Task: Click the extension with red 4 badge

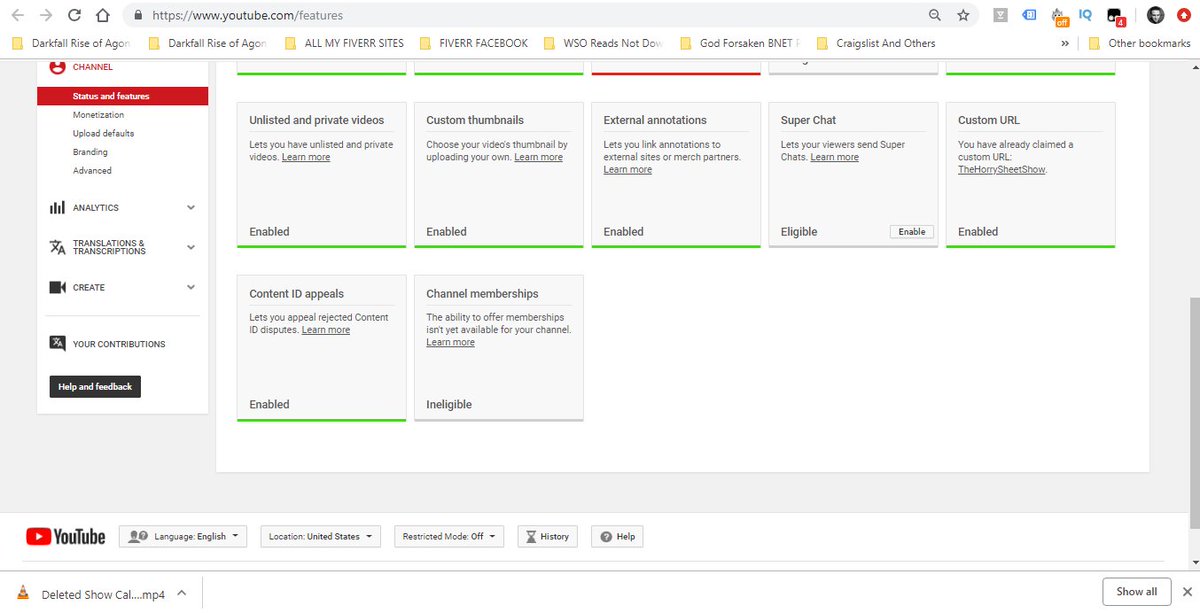Action: click(x=1116, y=16)
